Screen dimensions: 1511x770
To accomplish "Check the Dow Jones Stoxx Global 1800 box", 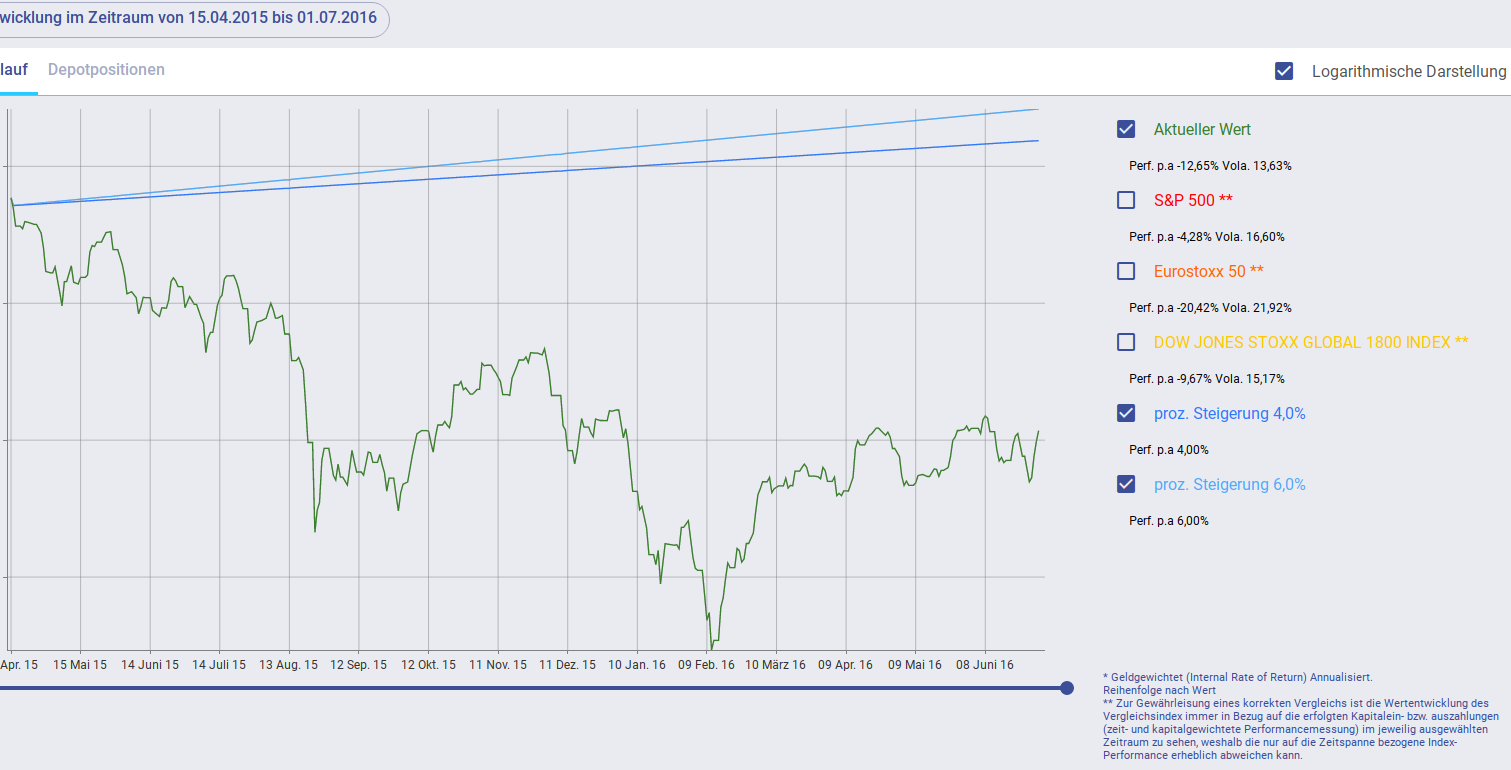I will 1126,342.
